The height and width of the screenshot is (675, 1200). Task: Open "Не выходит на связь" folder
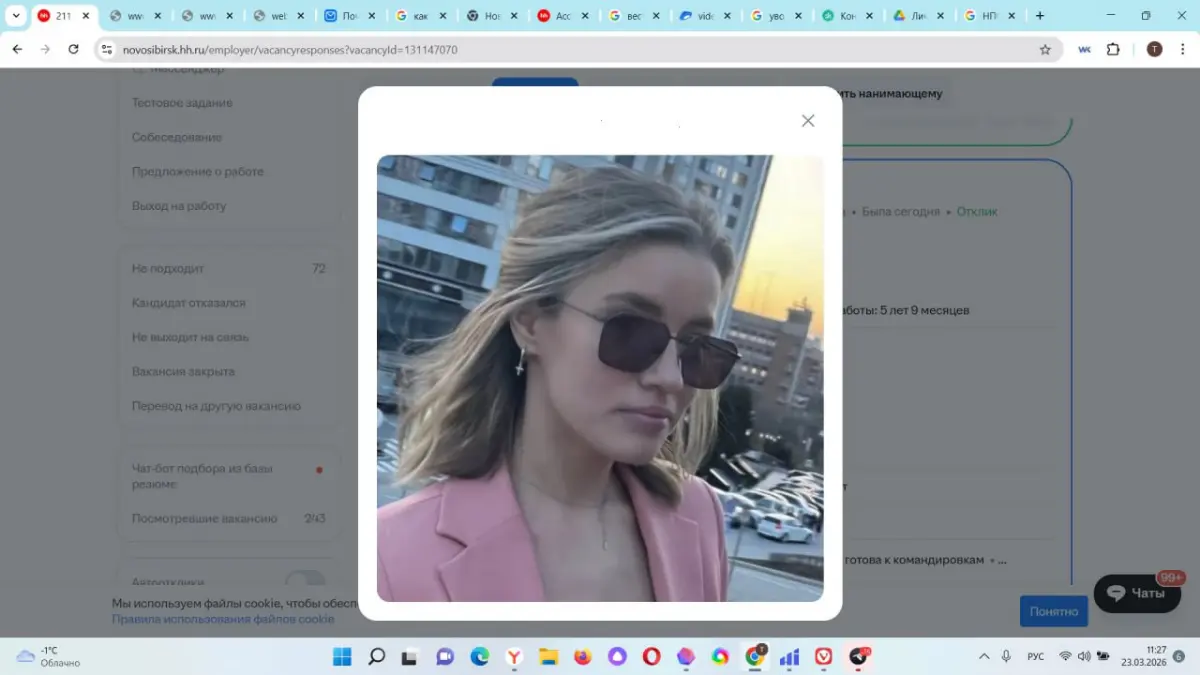point(191,337)
